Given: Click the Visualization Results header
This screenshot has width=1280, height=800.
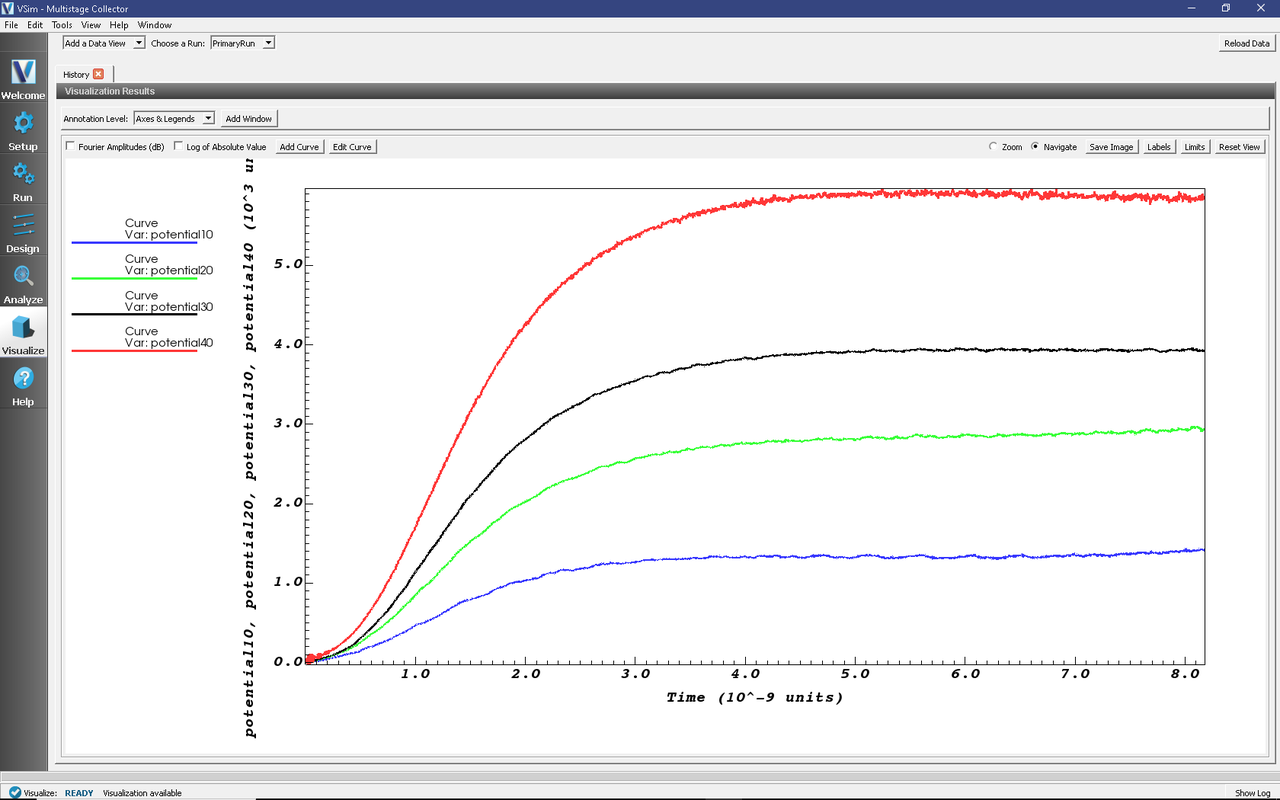Looking at the screenshot, I should 109,91.
